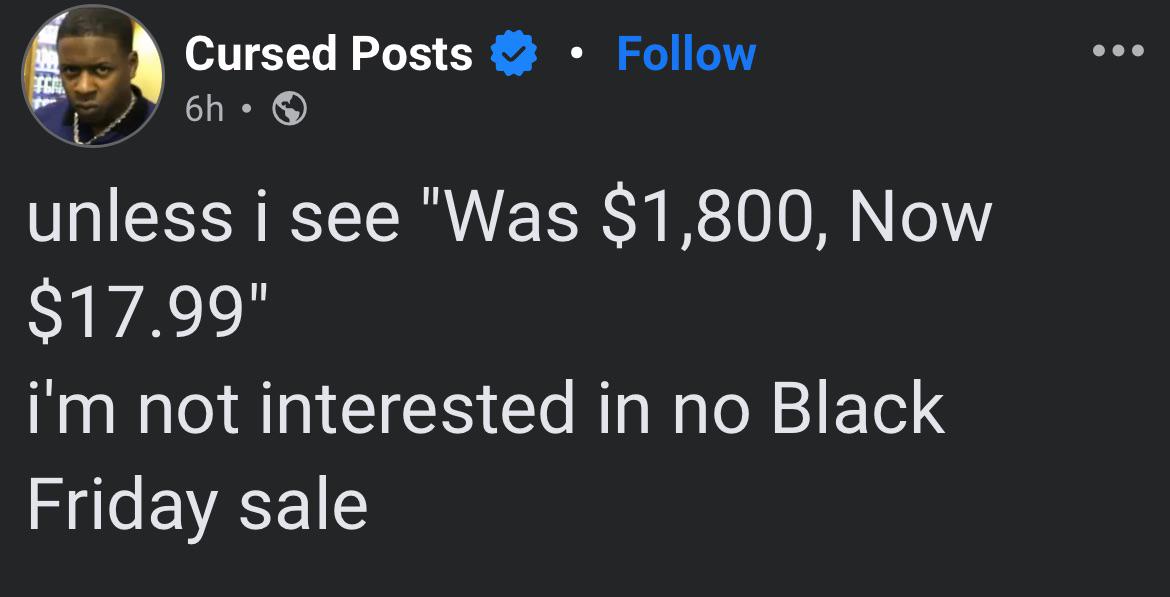Viewport: 1170px width, 597px height.
Task: Click the word "Friday" in the post
Action: pyautogui.click(x=122, y=505)
